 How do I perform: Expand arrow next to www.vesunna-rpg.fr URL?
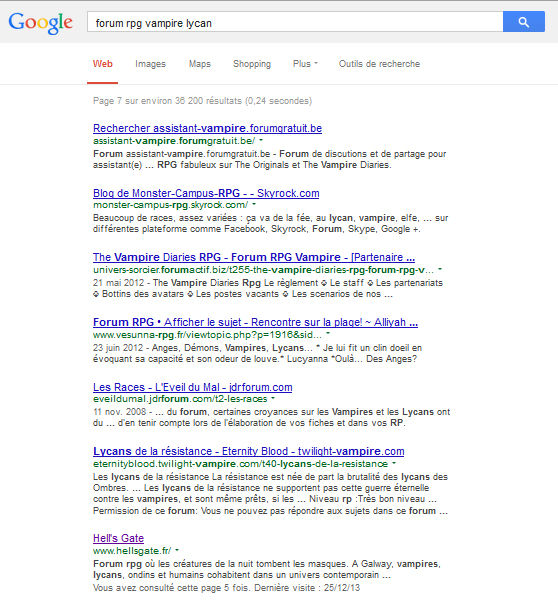(328, 334)
